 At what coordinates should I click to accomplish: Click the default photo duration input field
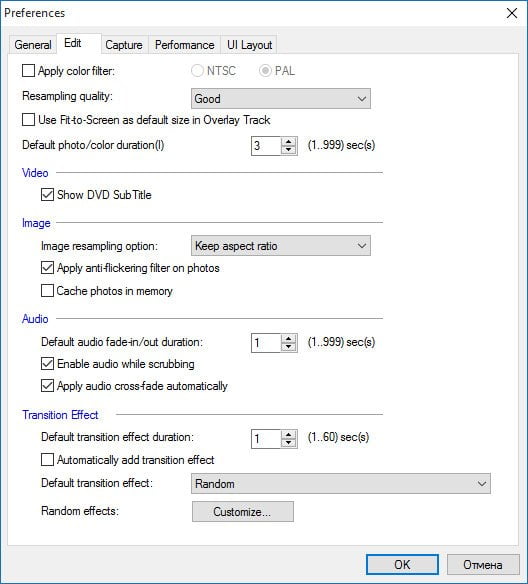click(266, 146)
